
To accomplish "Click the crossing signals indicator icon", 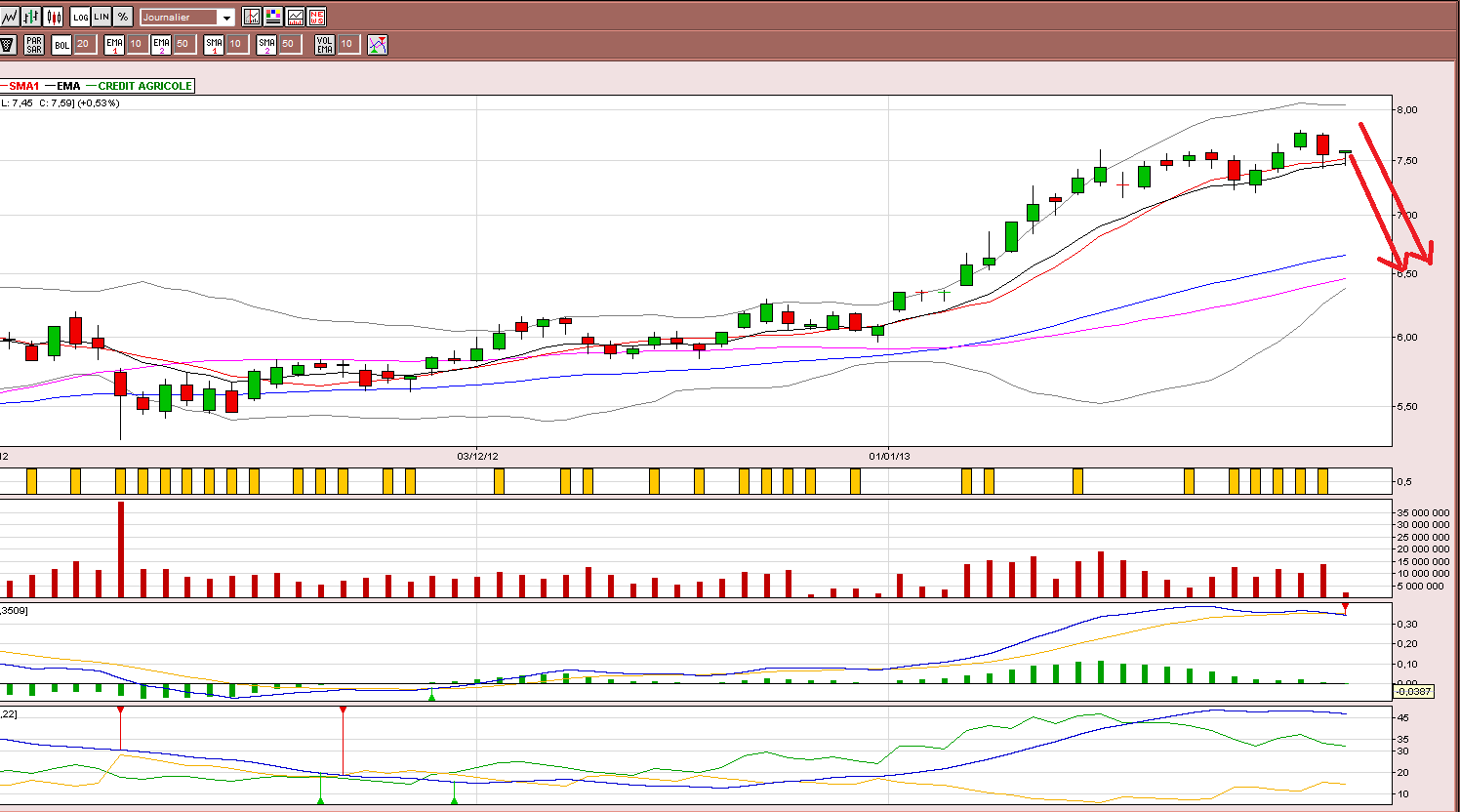I will 378,45.
